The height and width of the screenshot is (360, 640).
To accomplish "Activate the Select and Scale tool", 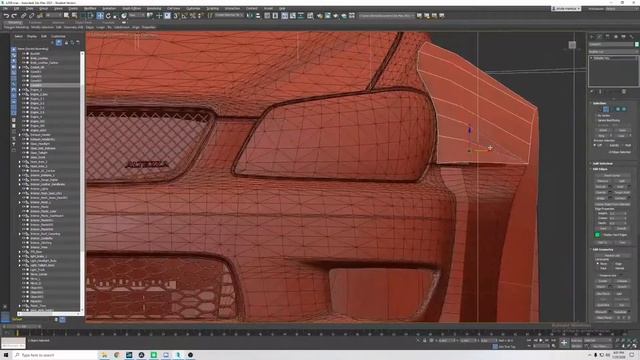I will (x=116, y=16).
